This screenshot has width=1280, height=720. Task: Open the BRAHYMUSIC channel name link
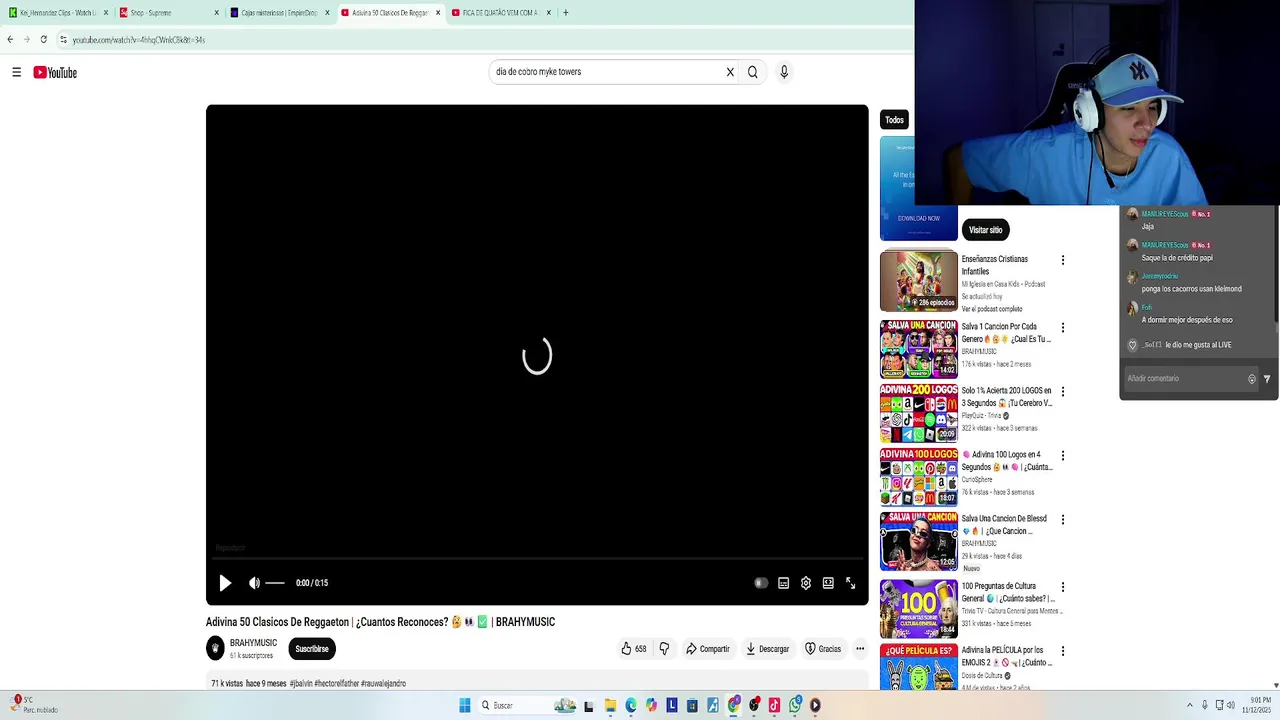pyautogui.click(x=254, y=643)
